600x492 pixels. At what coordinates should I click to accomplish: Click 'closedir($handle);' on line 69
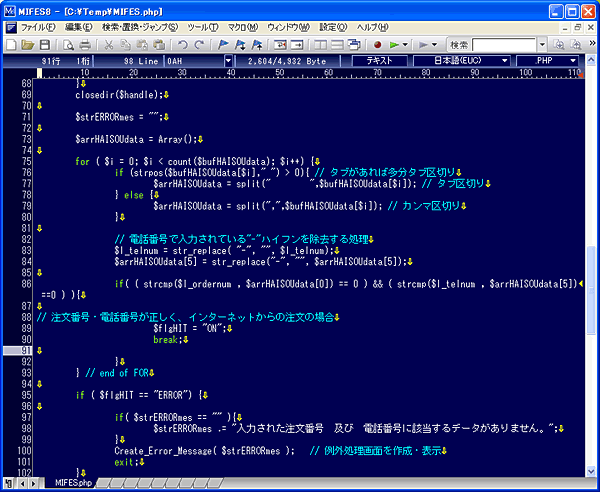point(119,95)
